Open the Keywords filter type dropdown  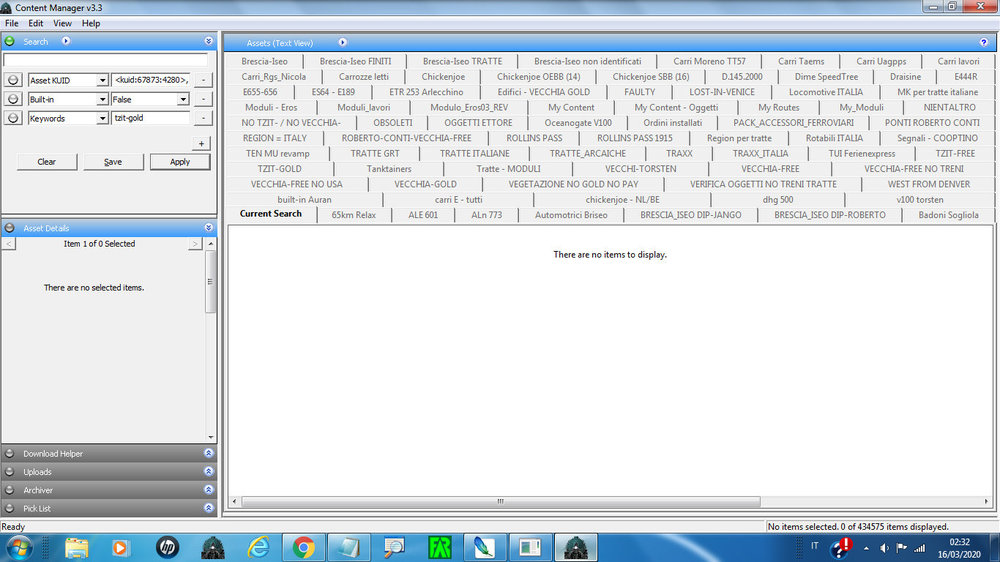(102, 119)
